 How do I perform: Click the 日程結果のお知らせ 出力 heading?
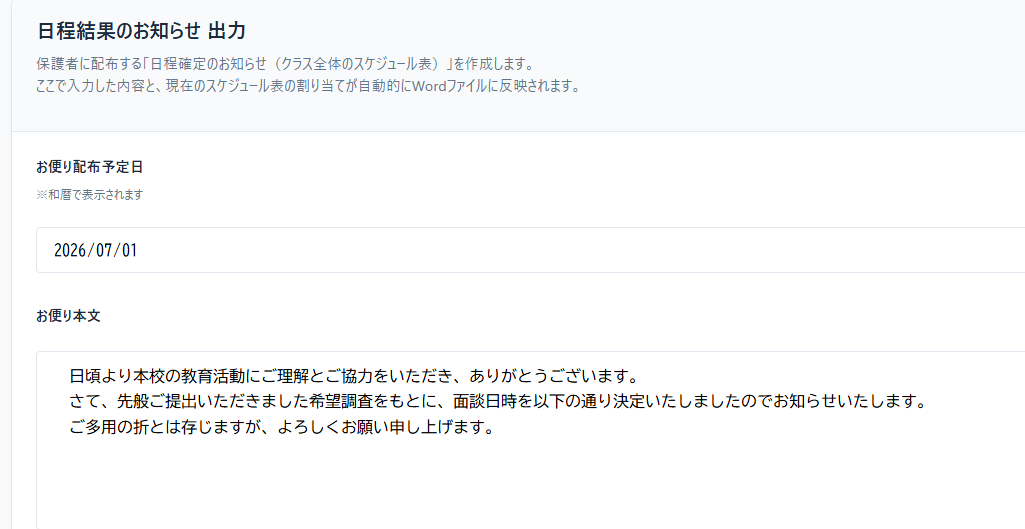[x=141, y=31]
